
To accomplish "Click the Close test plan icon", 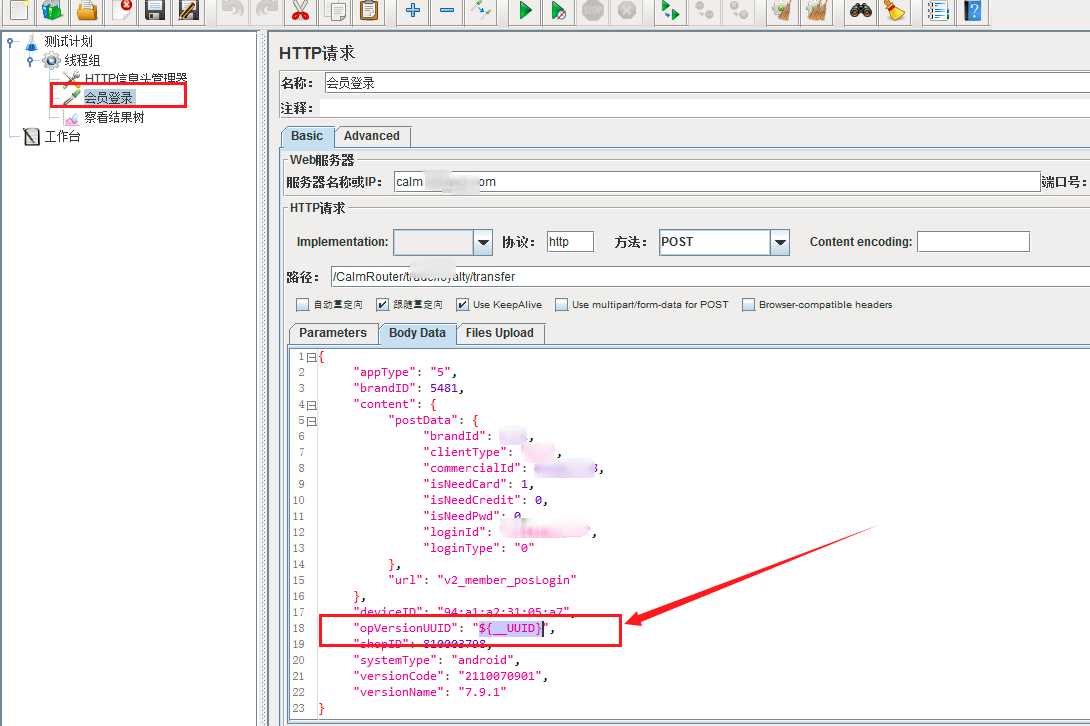I will (x=122, y=9).
